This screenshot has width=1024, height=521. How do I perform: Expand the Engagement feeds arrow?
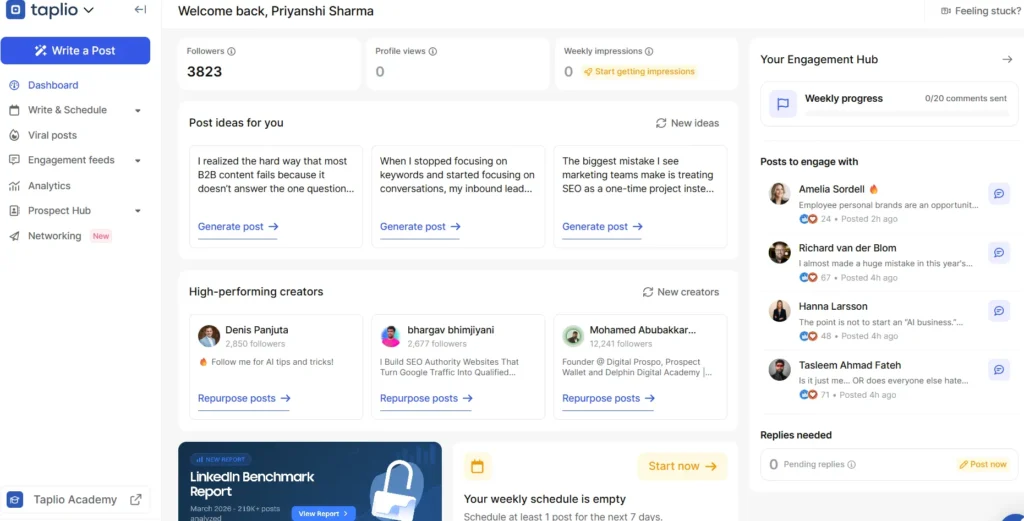(138, 161)
